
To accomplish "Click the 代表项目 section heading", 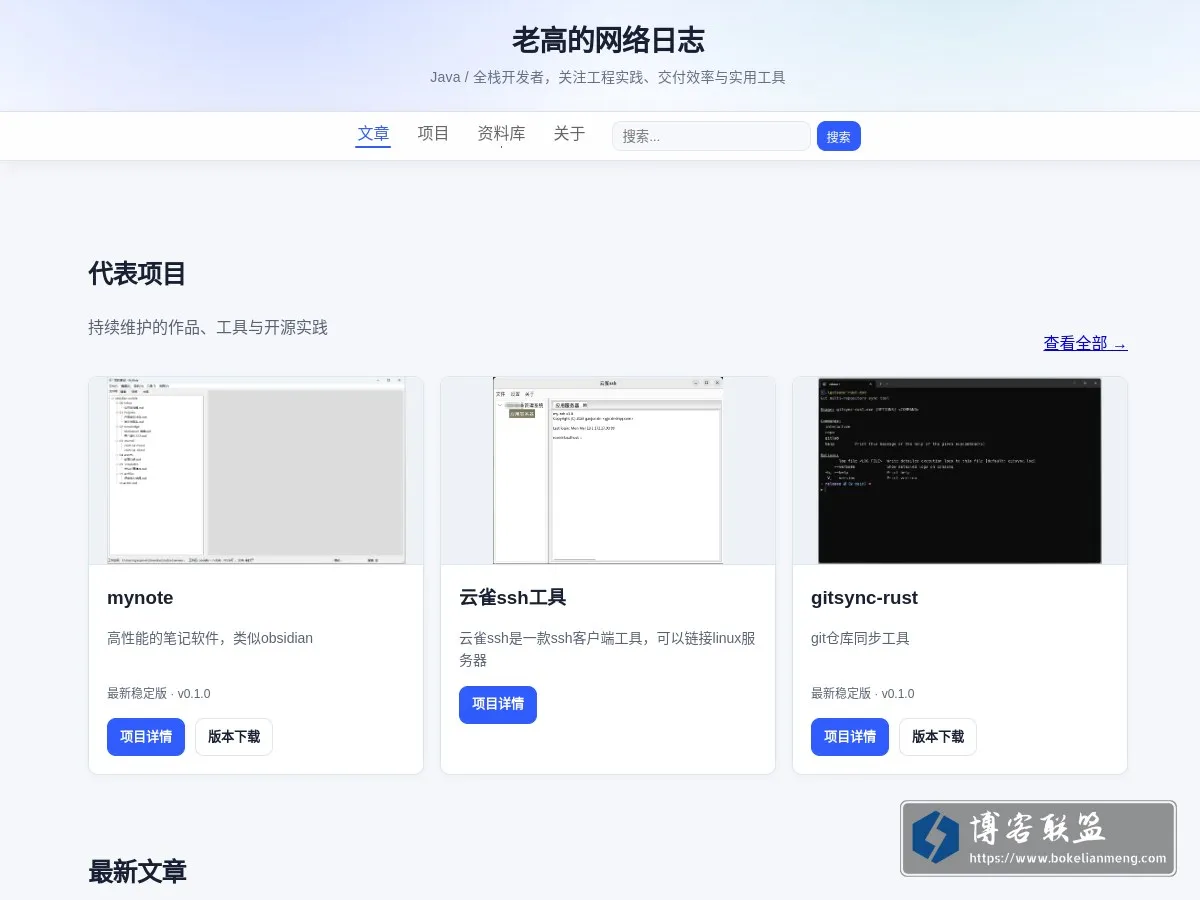I will 137,274.
